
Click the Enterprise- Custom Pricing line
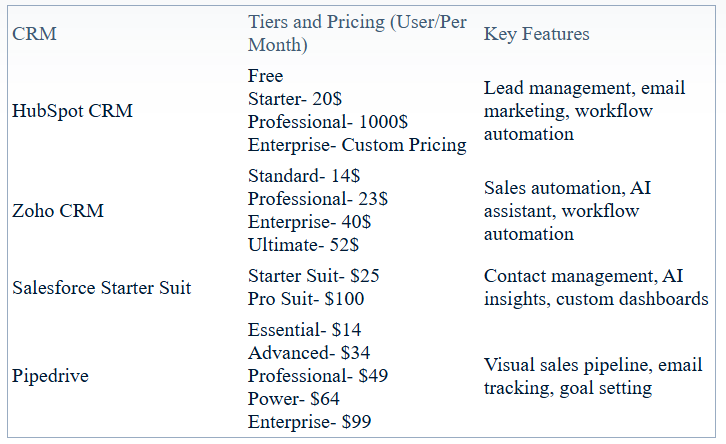(357, 145)
